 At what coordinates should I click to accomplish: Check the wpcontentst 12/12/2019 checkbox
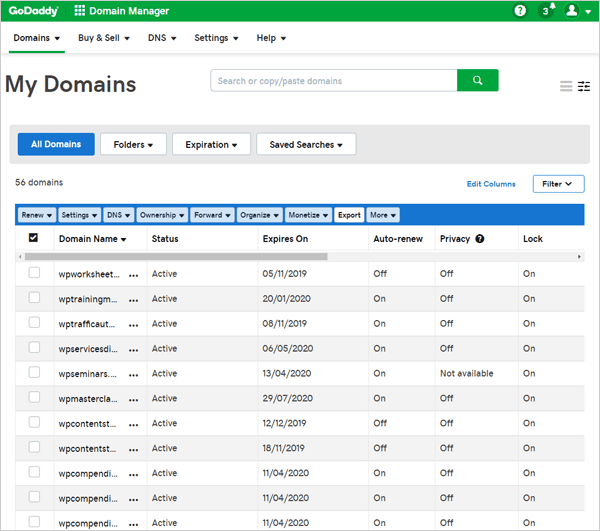[x=34, y=422]
